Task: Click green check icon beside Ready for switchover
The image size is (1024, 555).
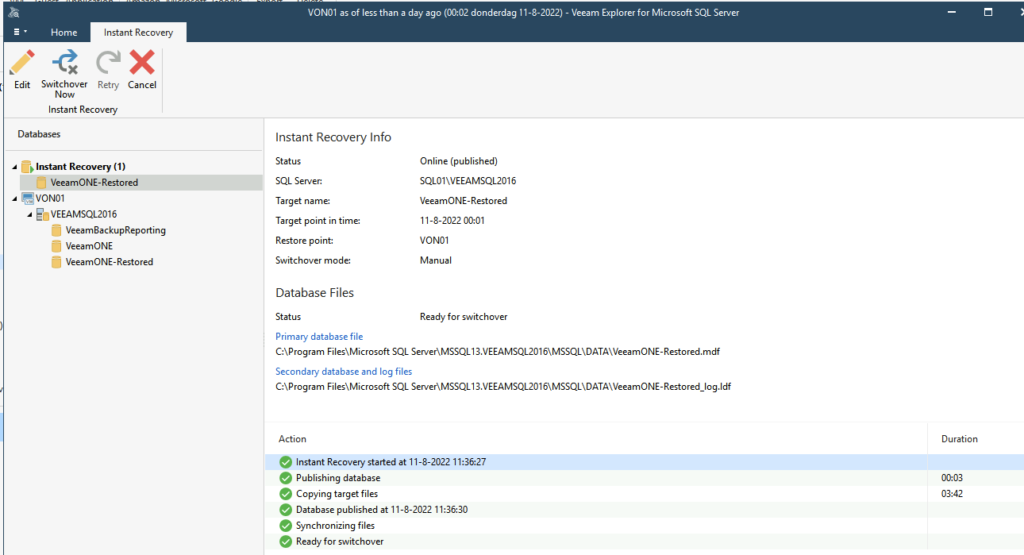Action: tap(286, 541)
